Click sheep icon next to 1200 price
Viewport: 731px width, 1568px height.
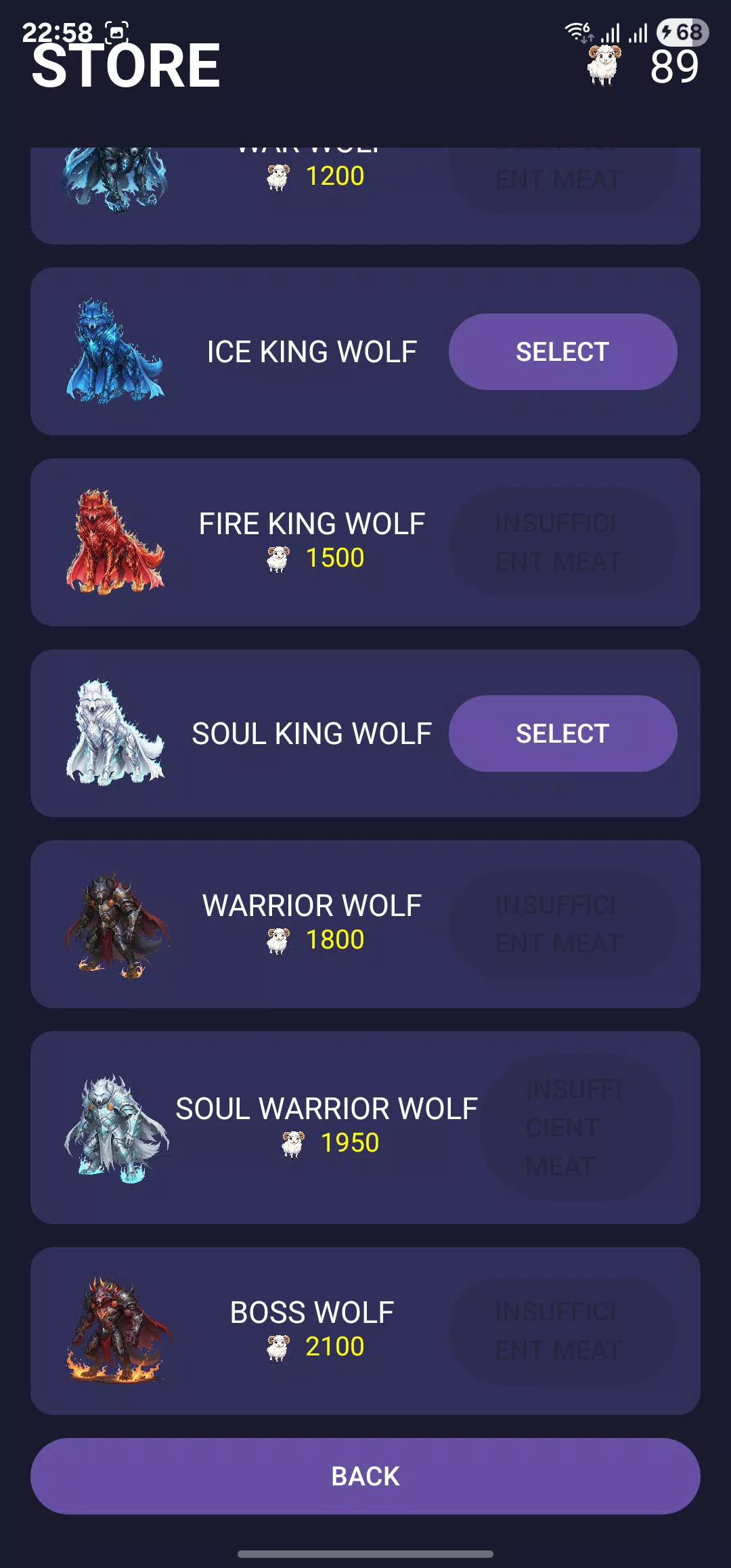point(278,177)
